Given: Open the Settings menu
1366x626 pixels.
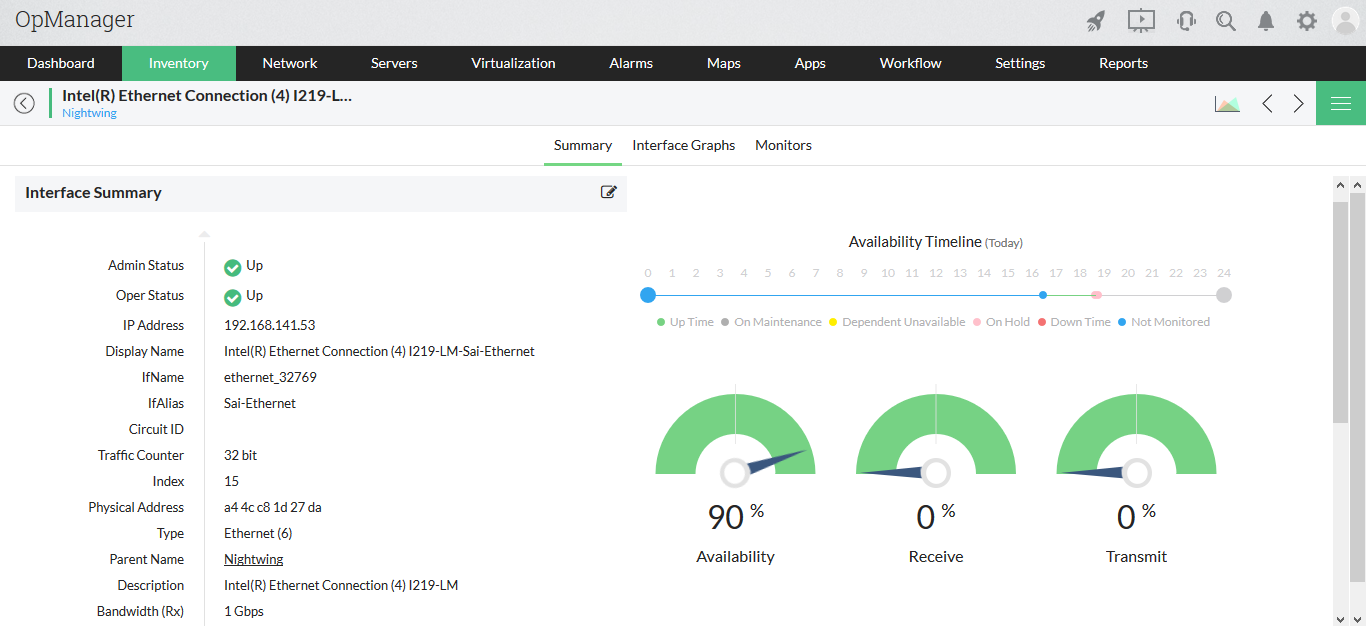Looking at the screenshot, I should 1020,63.
